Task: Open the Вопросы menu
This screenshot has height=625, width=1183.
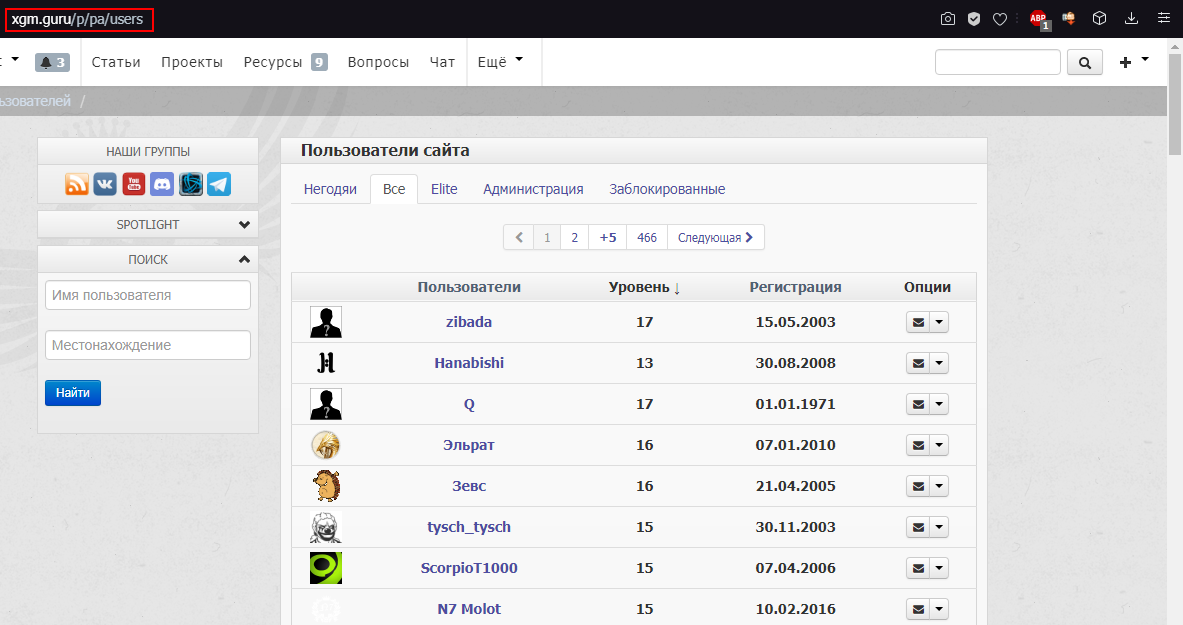Action: point(378,62)
